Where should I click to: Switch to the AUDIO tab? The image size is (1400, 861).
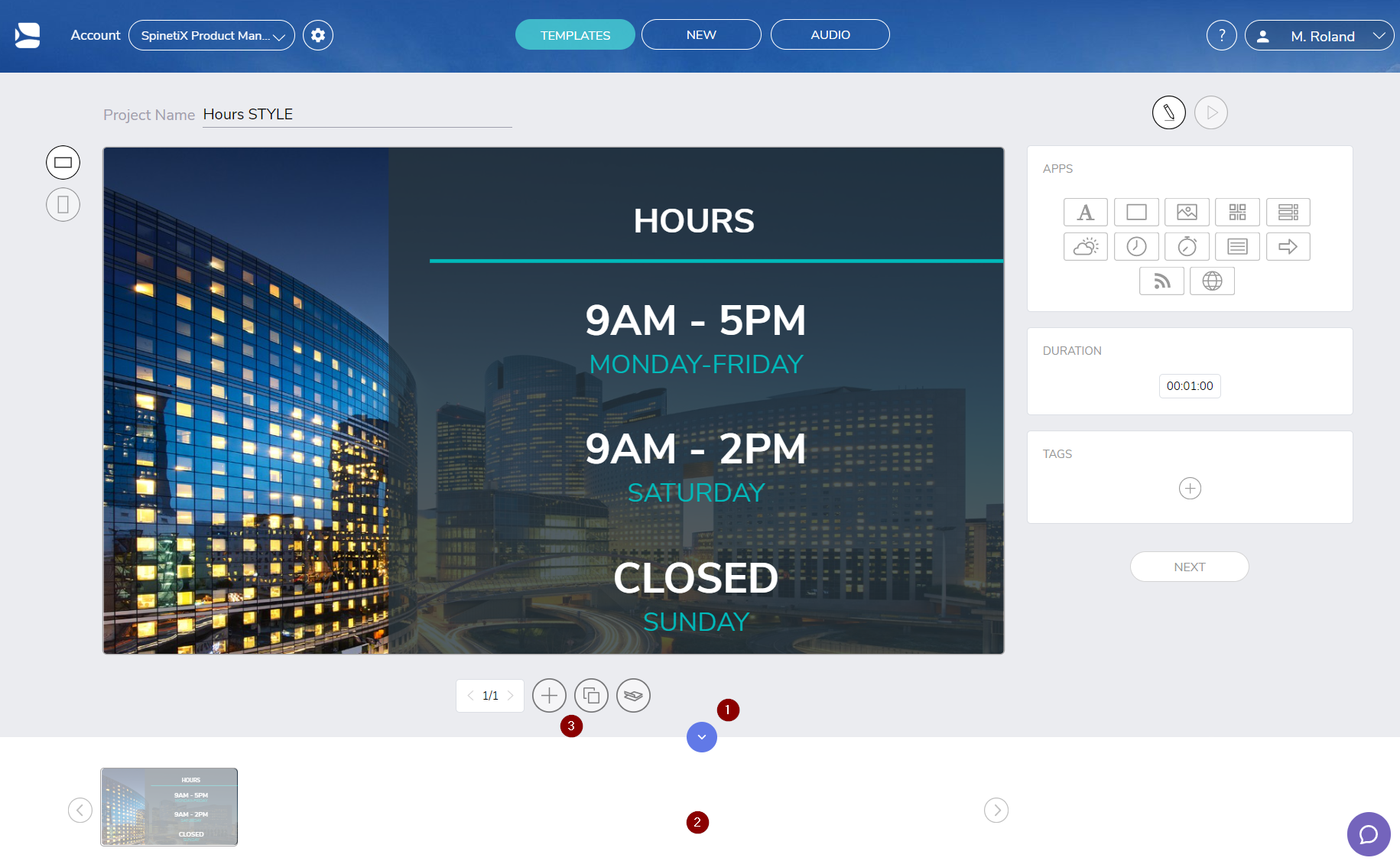tap(830, 34)
